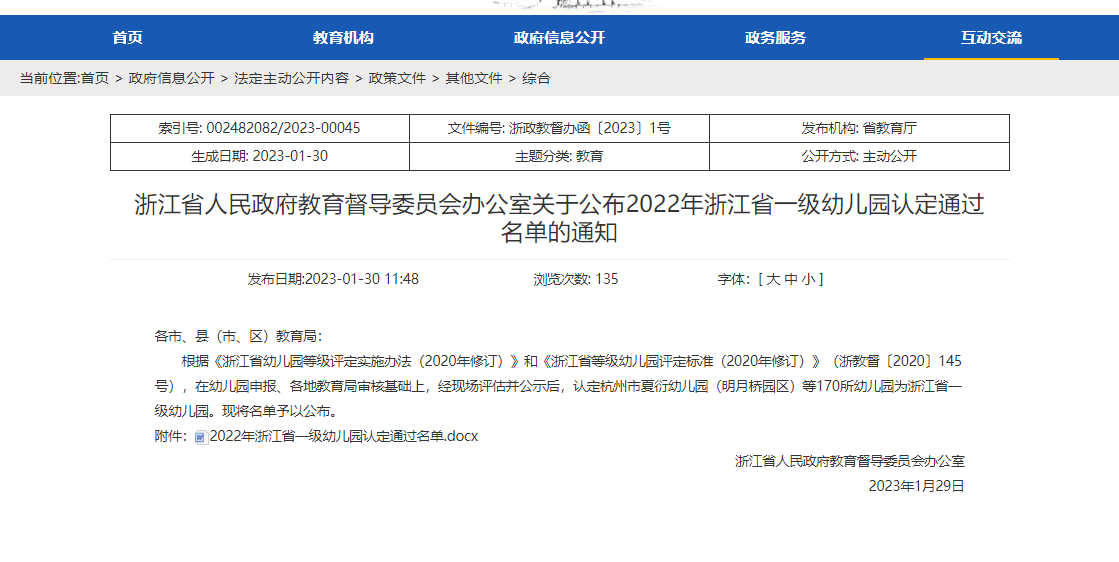1119x562 pixels.
Task: Set font size to 中
Action: [790, 279]
